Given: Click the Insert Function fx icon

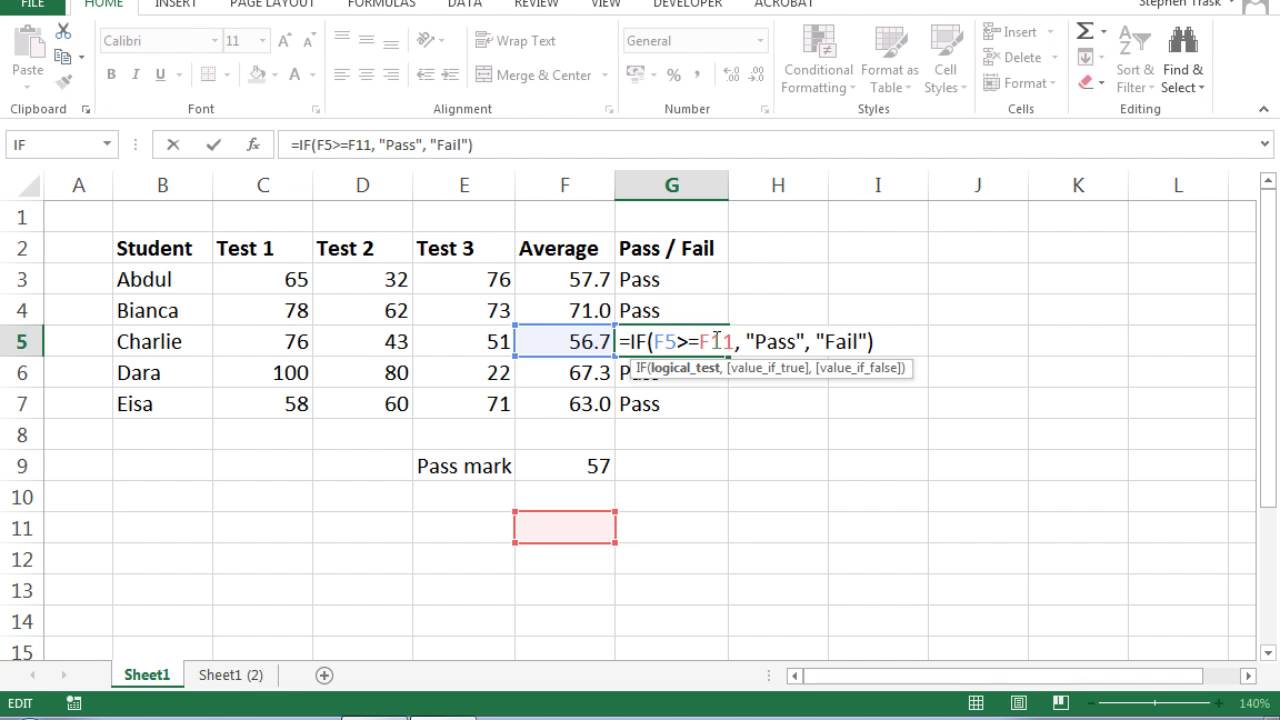Looking at the screenshot, I should tap(253, 145).
